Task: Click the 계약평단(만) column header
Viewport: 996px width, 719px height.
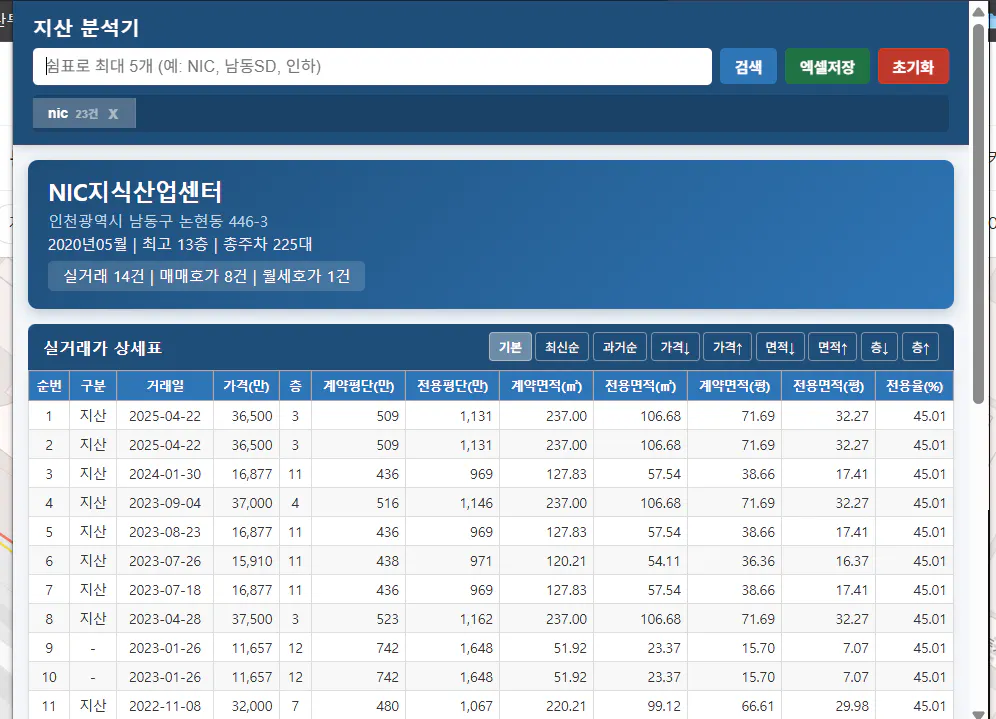Action: pos(359,386)
